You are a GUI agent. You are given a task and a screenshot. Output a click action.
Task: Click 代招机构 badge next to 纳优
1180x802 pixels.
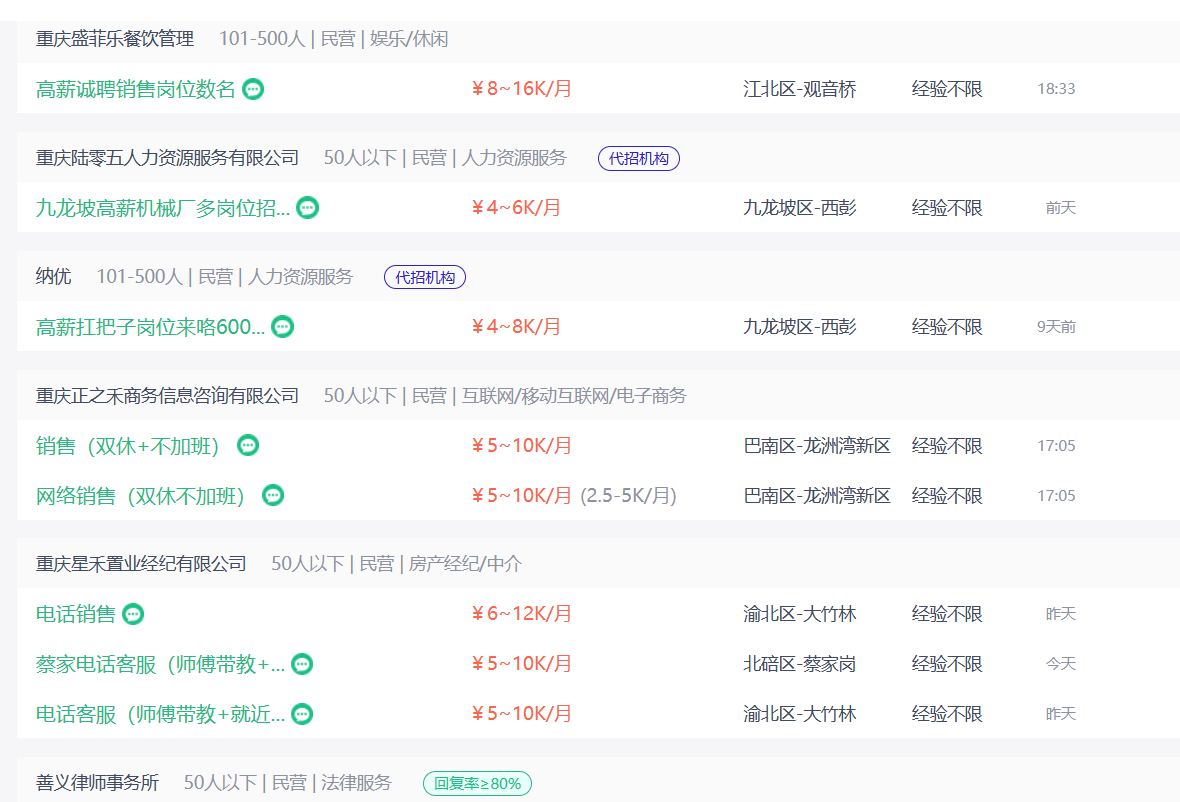pos(425,277)
